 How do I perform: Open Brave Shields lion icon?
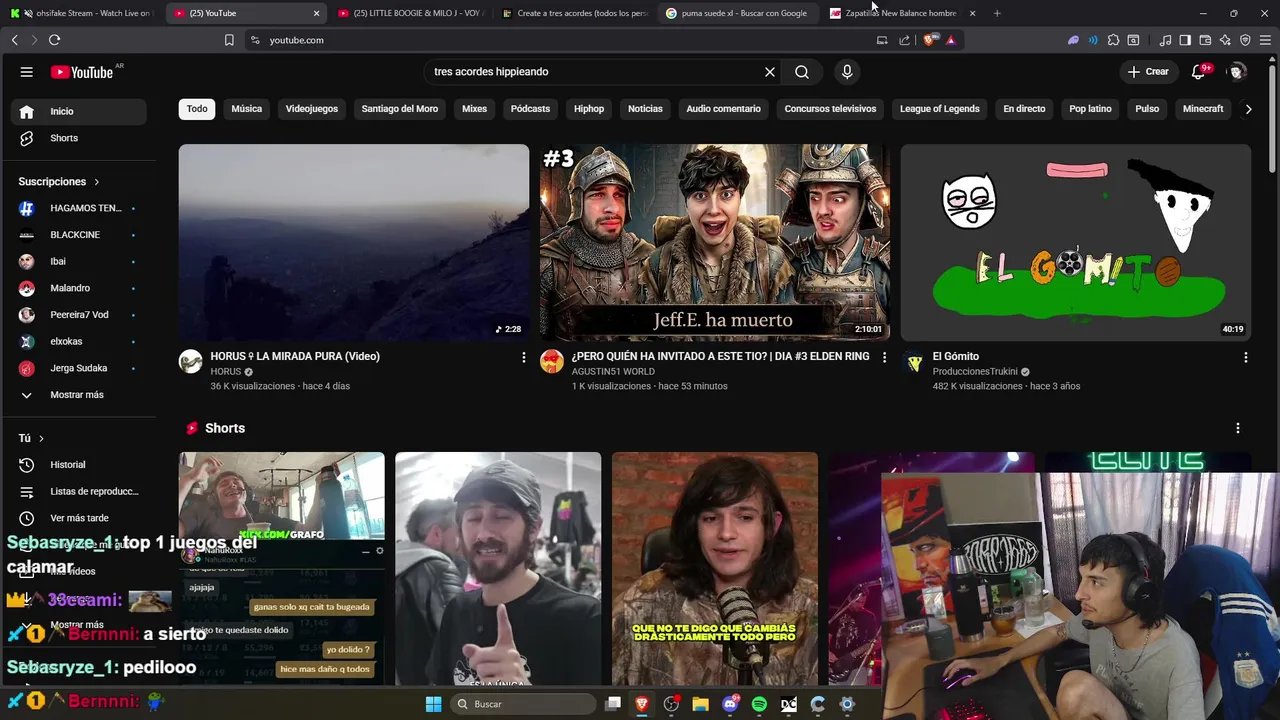pos(931,40)
